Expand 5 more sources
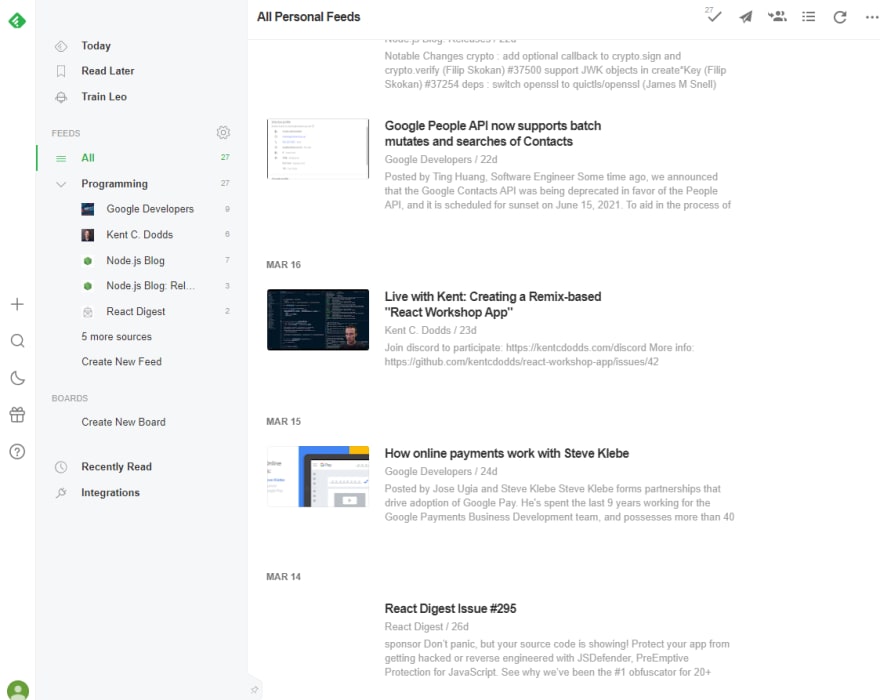This screenshot has width=880, height=700. pyautogui.click(x=116, y=337)
